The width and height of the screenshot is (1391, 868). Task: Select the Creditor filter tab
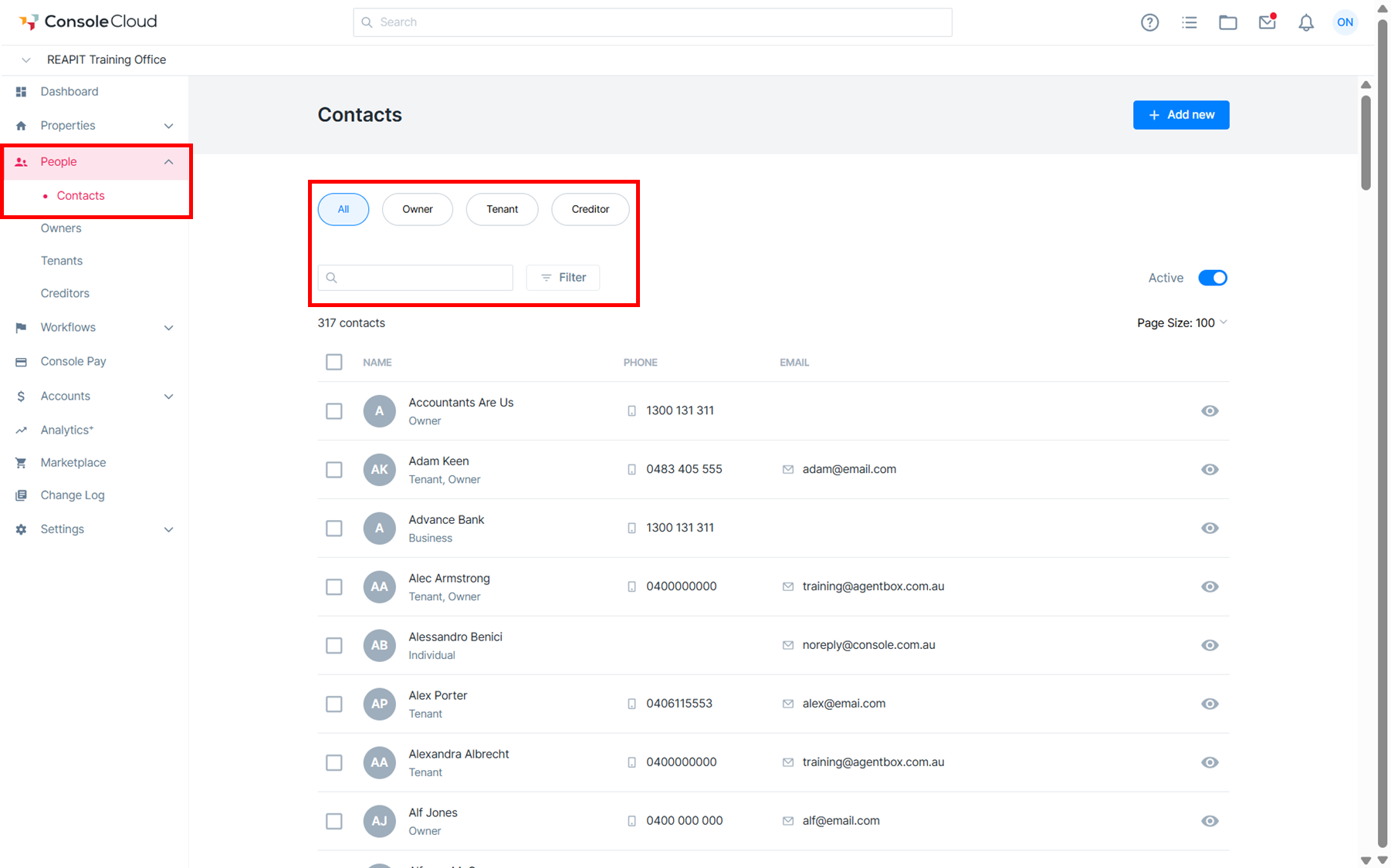(x=591, y=209)
